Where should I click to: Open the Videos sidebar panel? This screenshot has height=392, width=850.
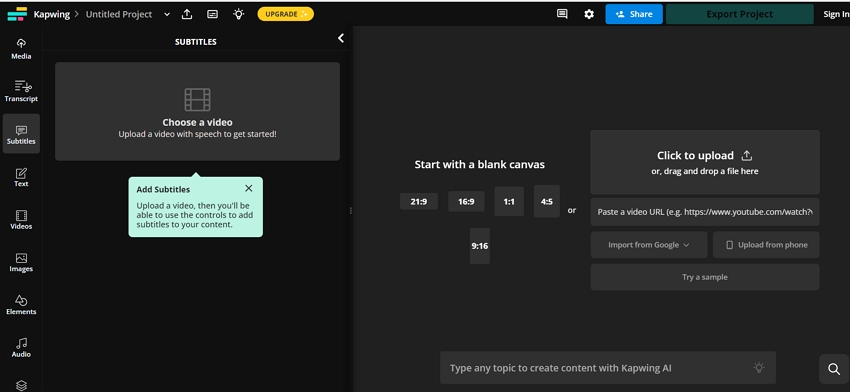tap(21, 220)
